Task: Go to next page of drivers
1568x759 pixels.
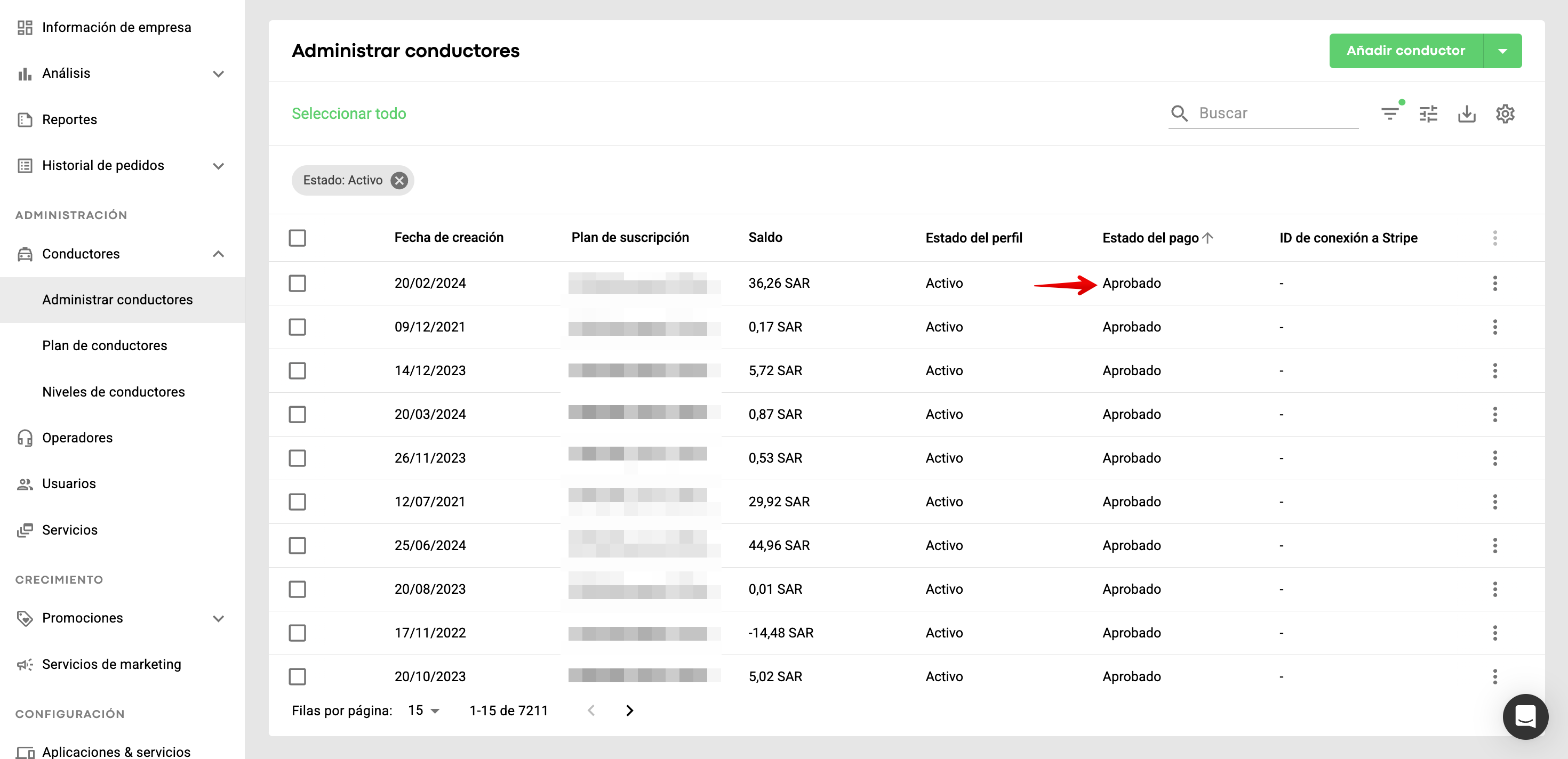Action: point(629,710)
